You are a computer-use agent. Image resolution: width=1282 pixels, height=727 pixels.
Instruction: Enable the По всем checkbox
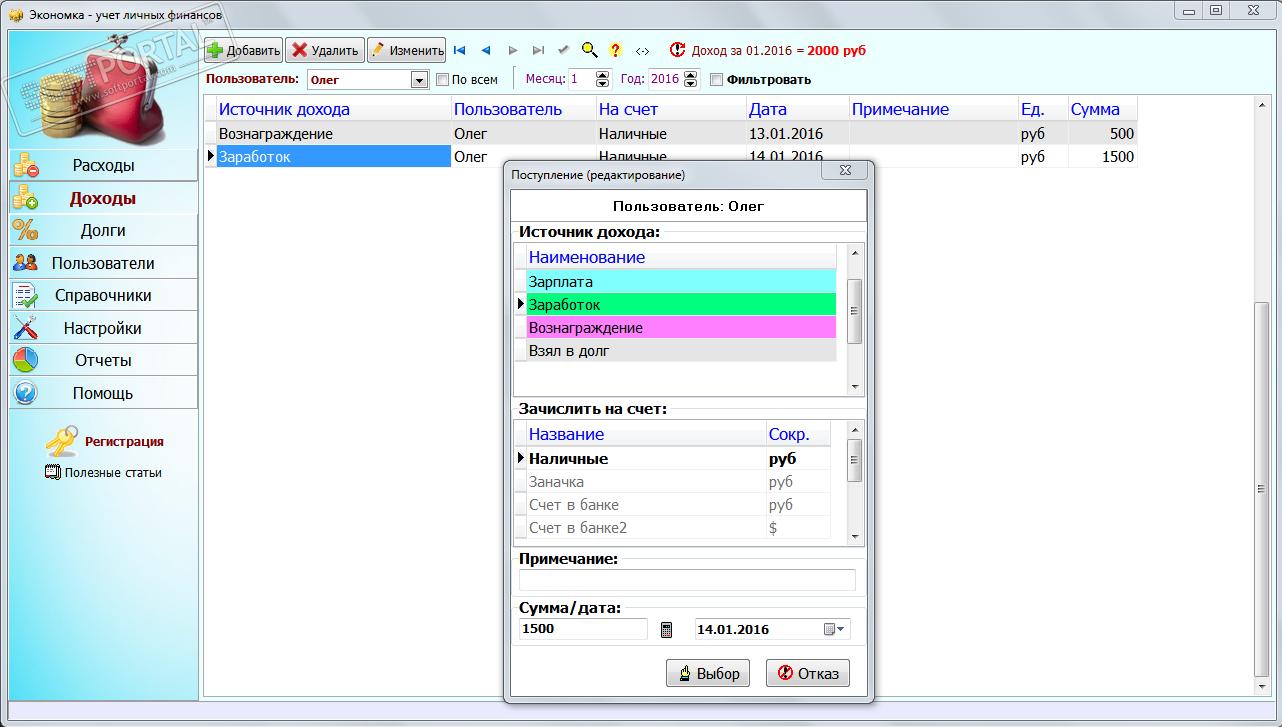(443, 80)
